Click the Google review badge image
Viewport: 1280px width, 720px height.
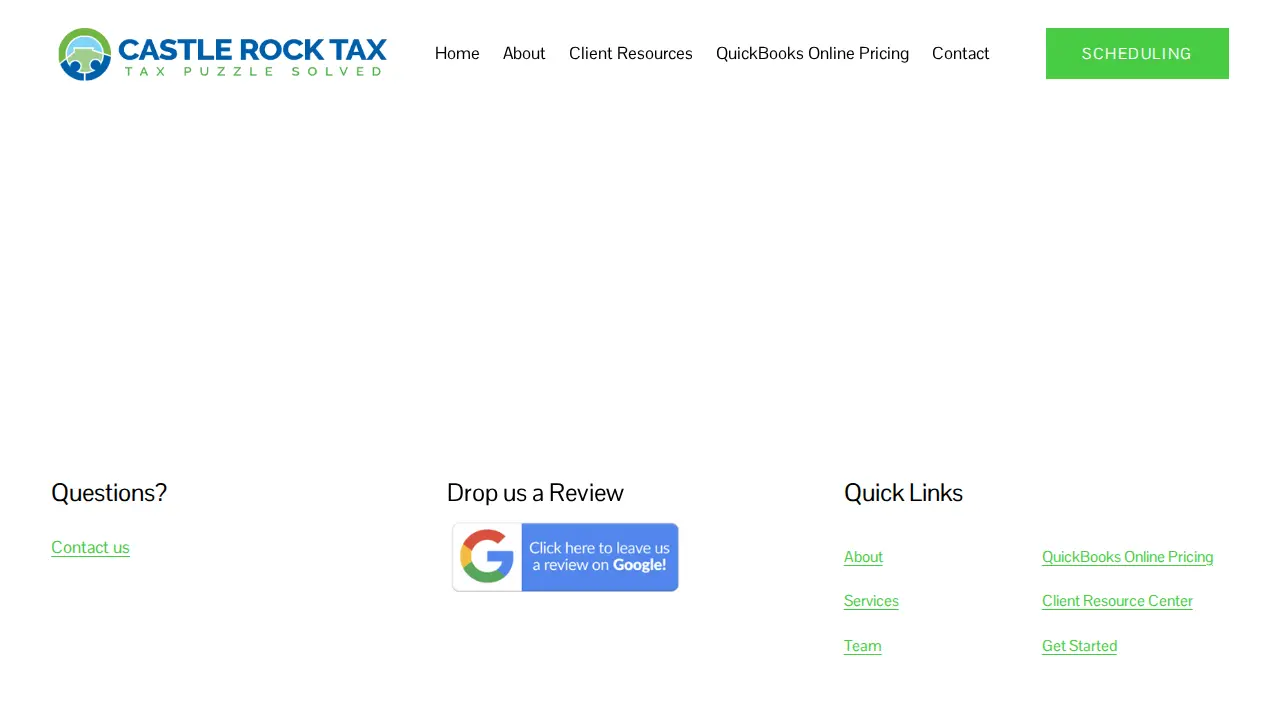[x=565, y=557]
